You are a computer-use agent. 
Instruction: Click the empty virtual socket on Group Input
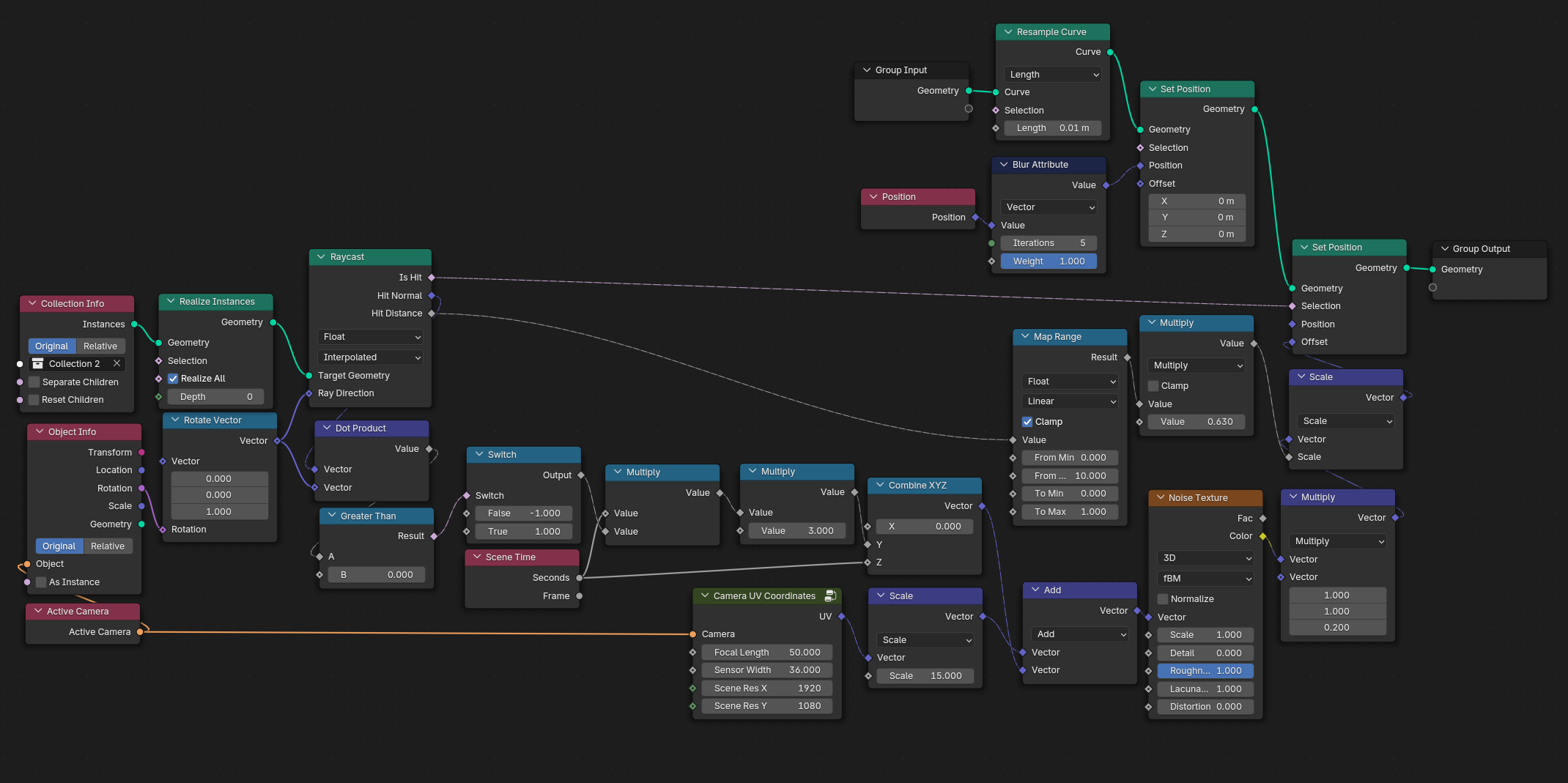(x=969, y=108)
